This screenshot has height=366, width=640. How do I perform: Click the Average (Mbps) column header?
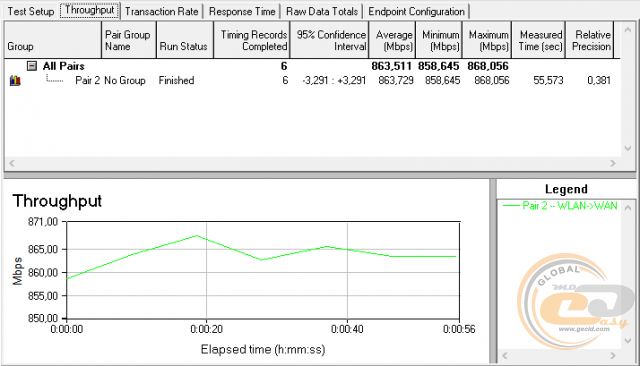tap(392, 40)
